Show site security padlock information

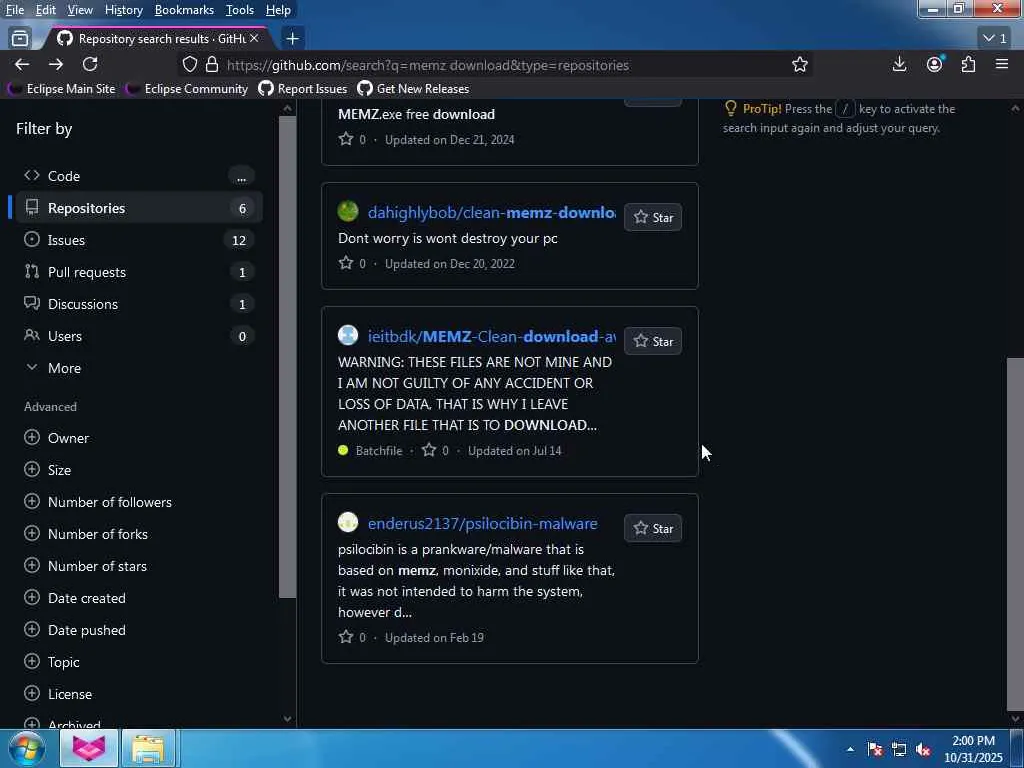tap(212, 65)
